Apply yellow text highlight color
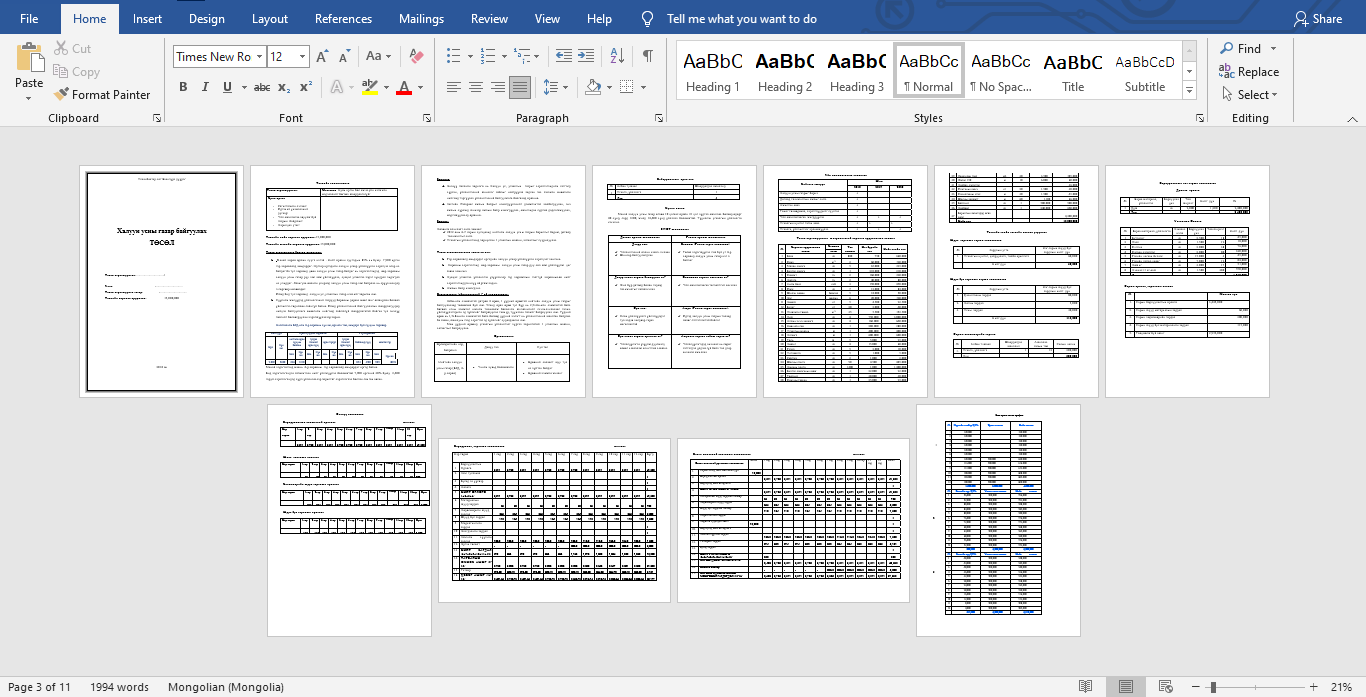1366x697 pixels. [x=368, y=87]
